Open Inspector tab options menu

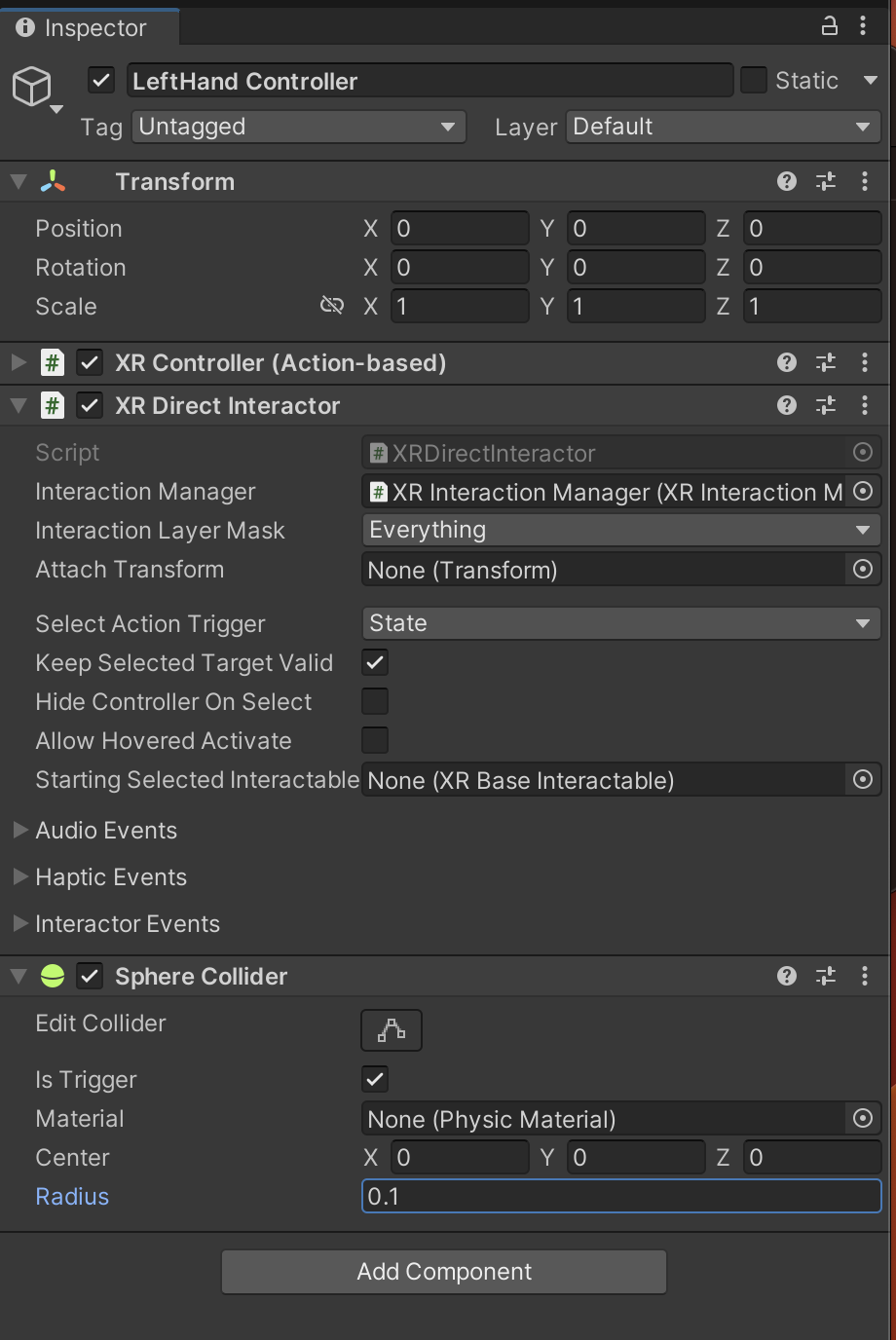863,26
